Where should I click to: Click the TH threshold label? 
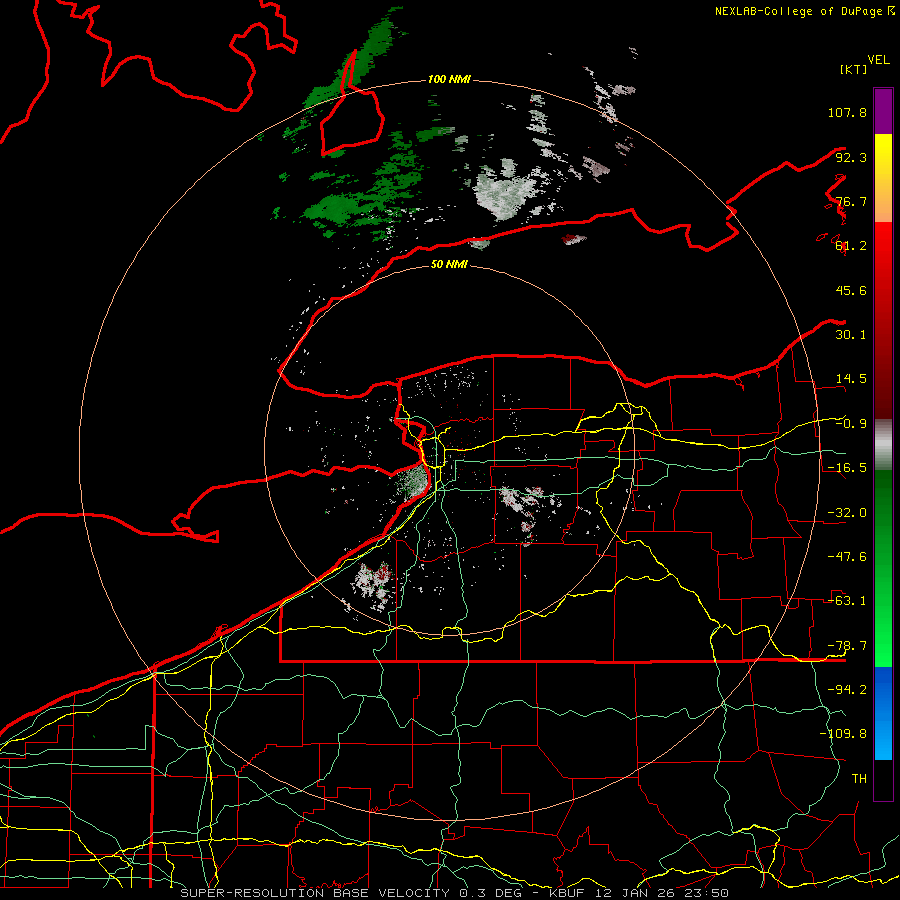(859, 779)
